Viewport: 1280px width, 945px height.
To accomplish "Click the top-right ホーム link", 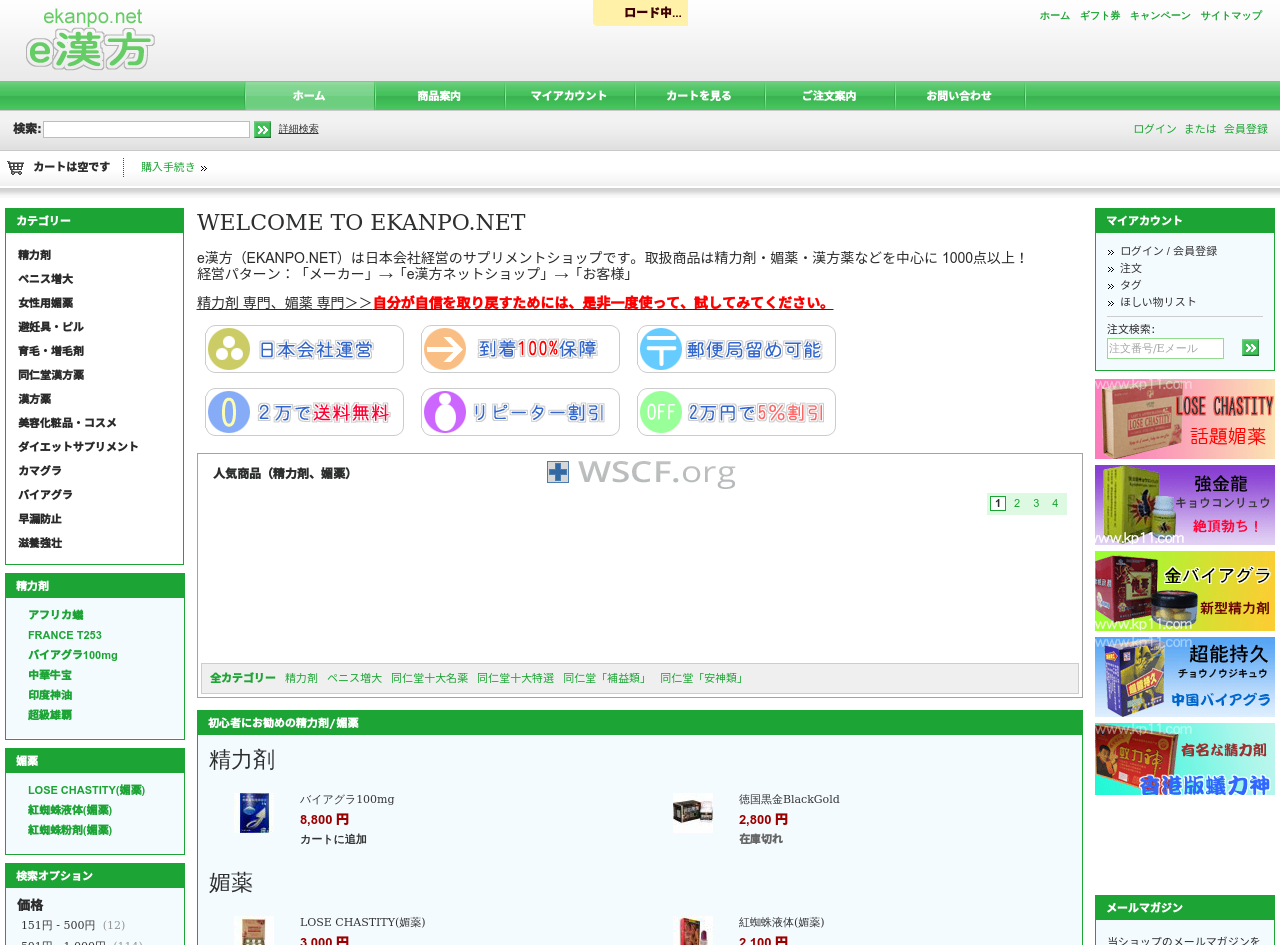I will coord(1054,16).
